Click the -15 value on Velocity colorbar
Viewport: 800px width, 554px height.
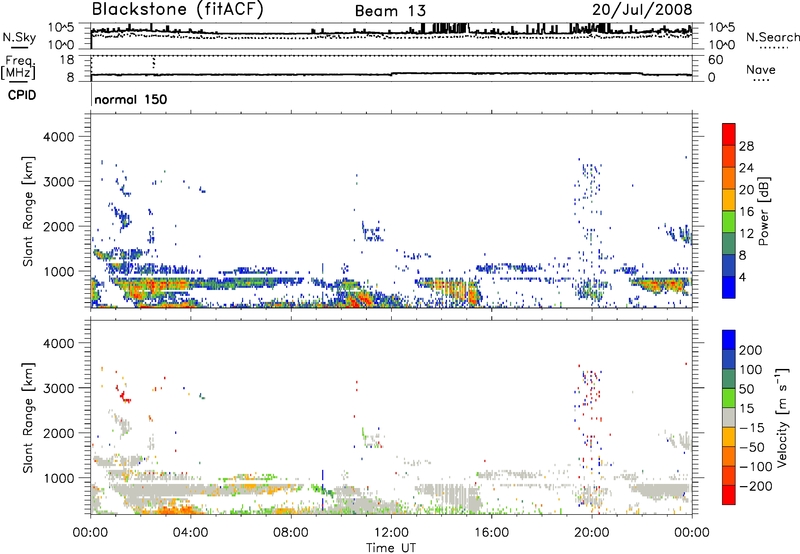pos(751,428)
